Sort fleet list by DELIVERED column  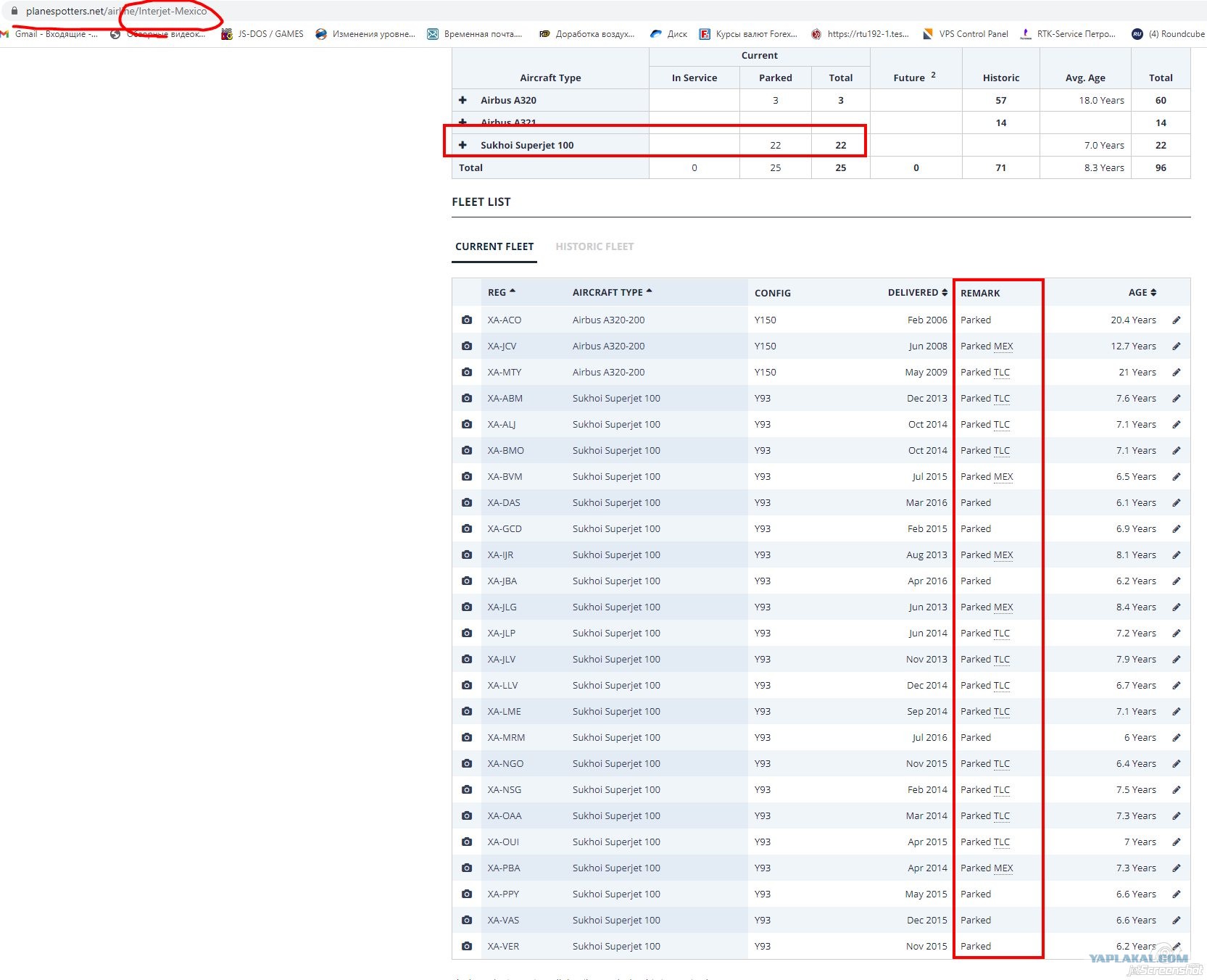click(x=918, y=292)
